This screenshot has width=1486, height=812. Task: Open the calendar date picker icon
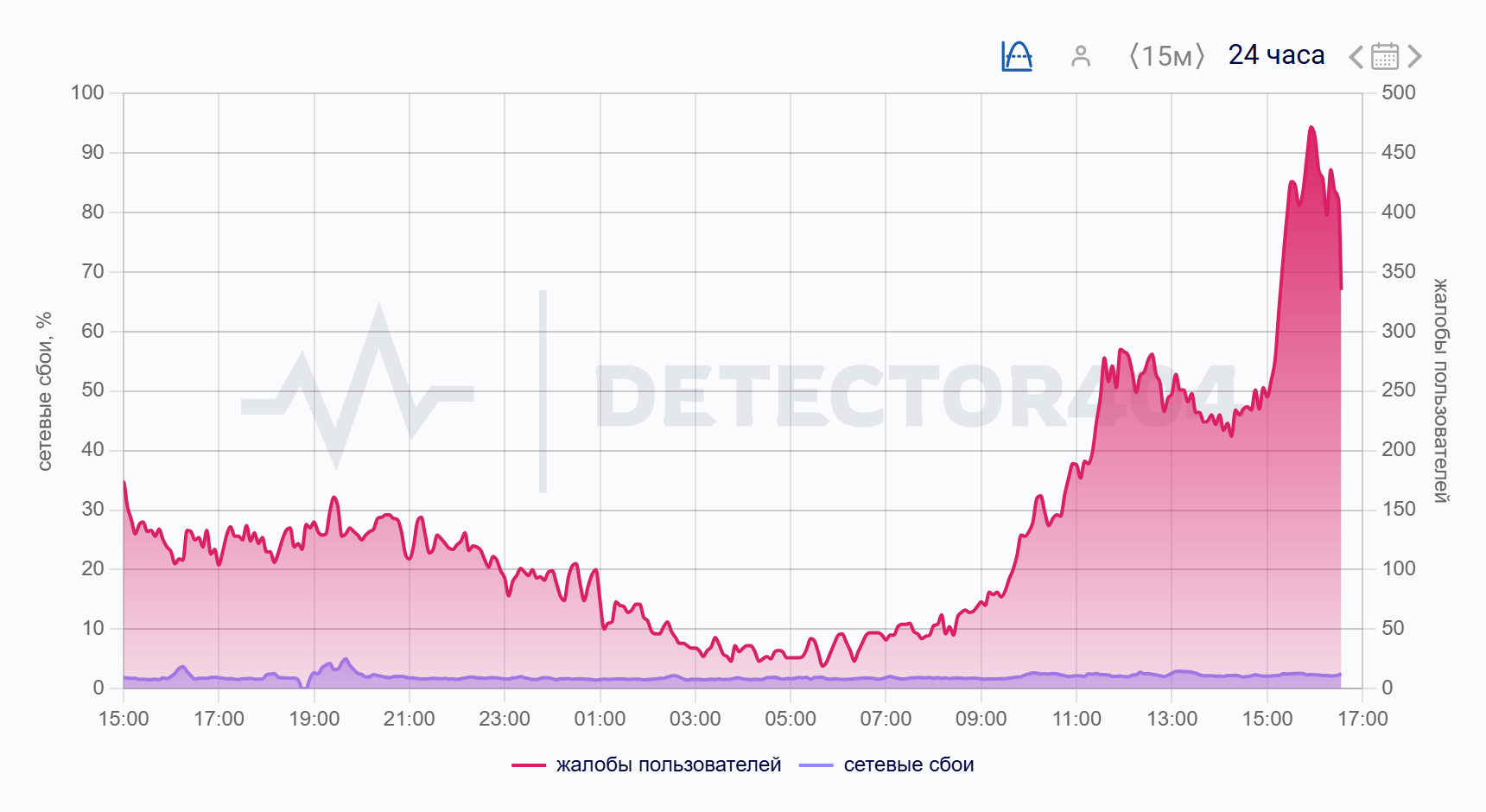[x=1385, y=55]
